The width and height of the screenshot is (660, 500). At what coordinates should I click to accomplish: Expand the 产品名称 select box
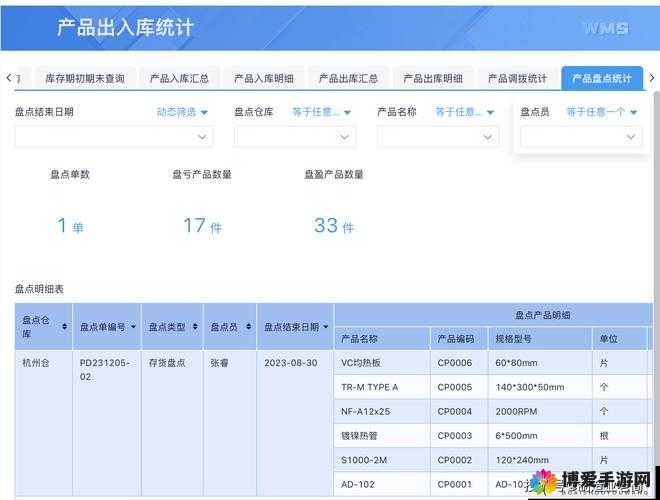tap(438, 137)
